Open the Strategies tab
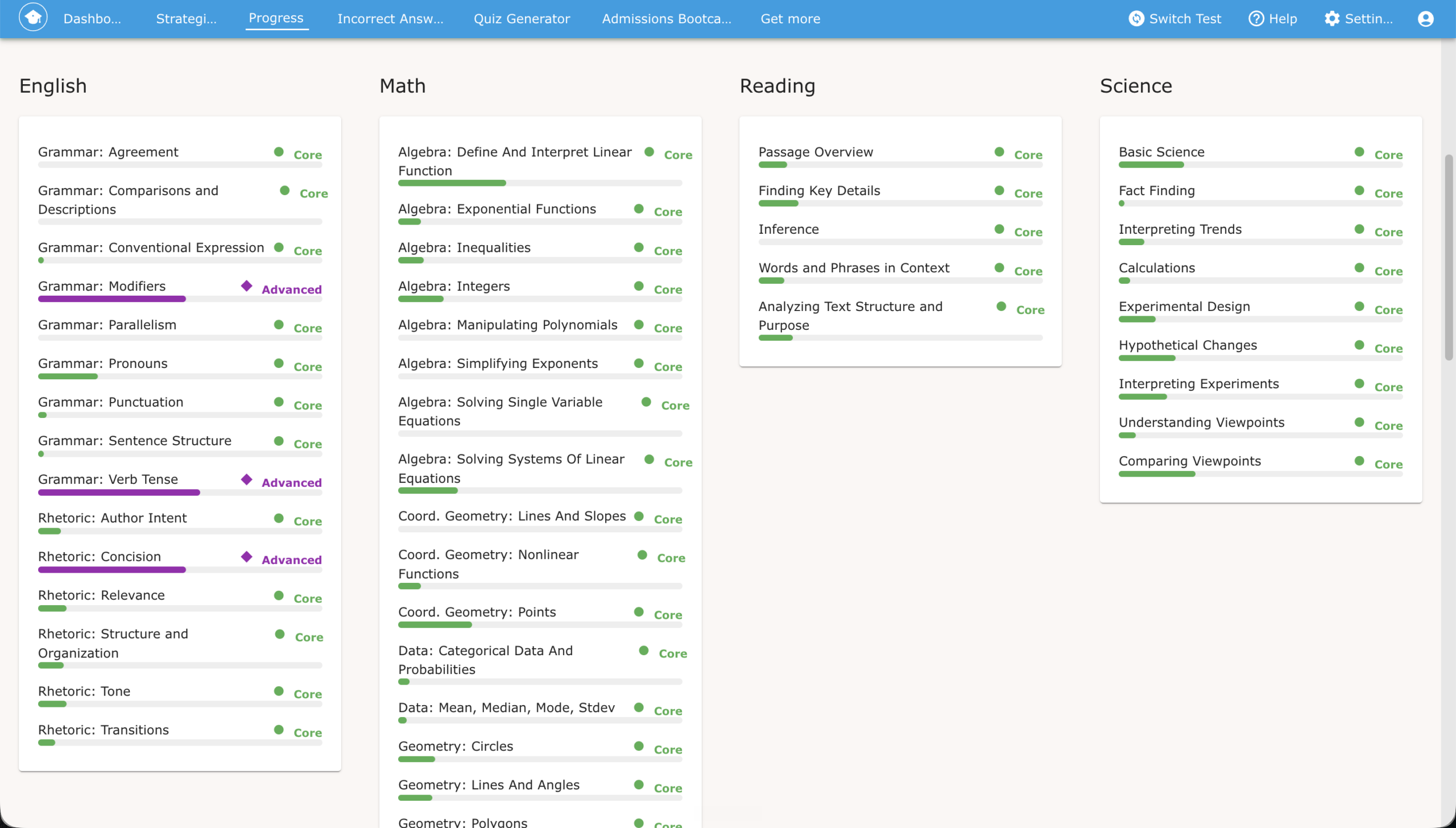1456x828 pixels. point(187,19)
